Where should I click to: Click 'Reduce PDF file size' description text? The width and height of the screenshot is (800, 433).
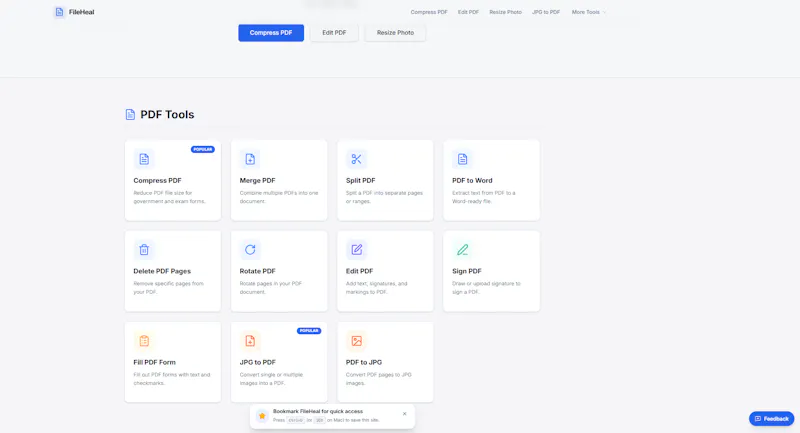(169, 197)
